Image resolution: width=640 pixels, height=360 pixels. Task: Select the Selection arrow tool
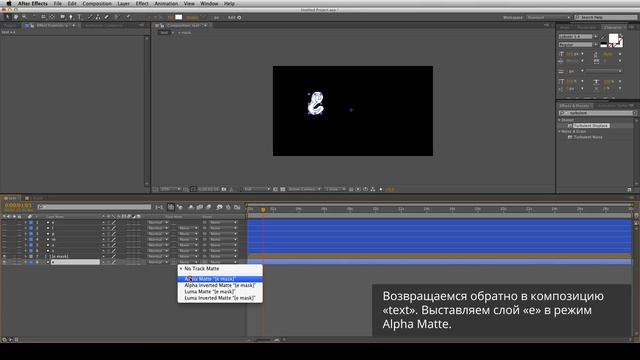pos(7,17)
